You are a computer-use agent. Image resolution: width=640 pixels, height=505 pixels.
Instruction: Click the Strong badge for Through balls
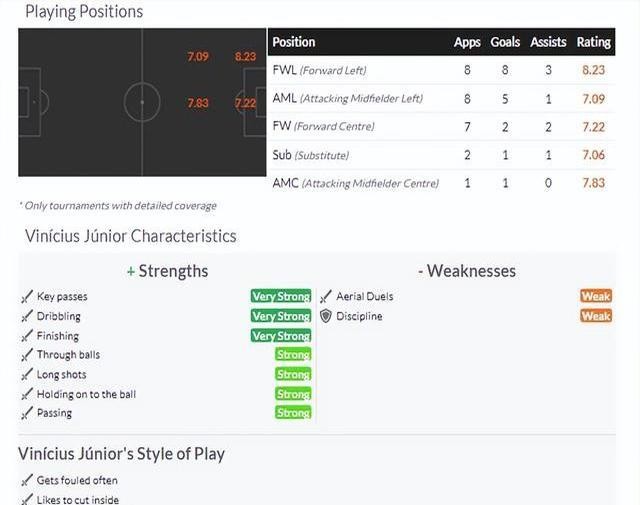point(293,354)
